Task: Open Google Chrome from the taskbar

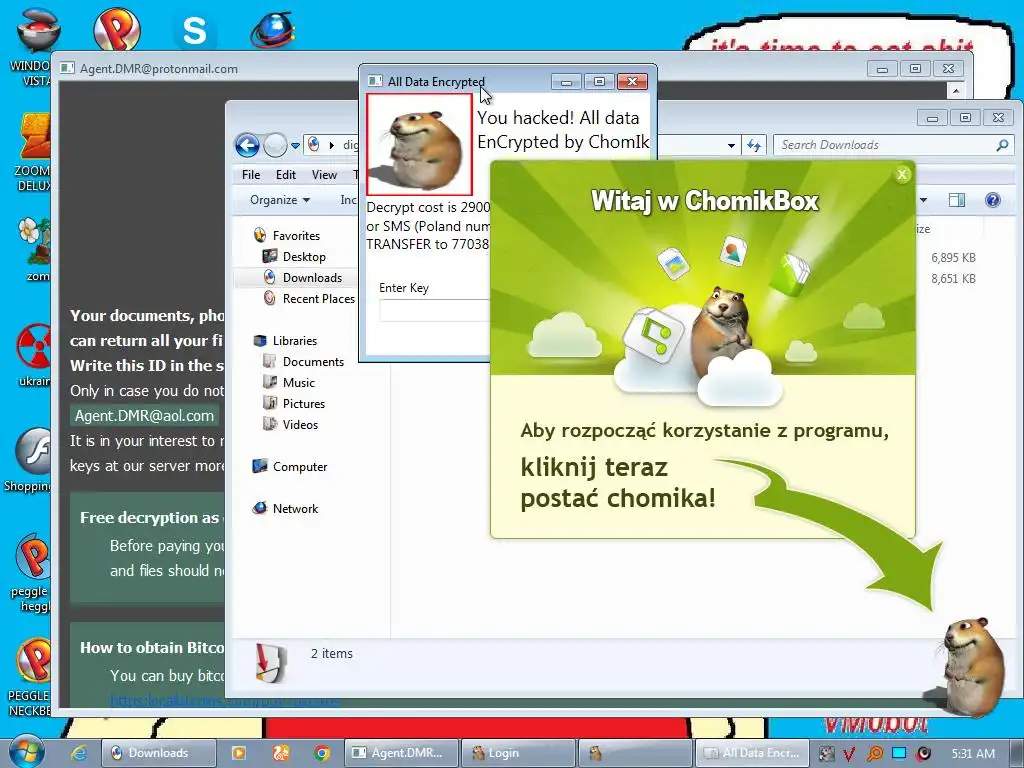Action: pyautogui.click(x=321, y=753)
